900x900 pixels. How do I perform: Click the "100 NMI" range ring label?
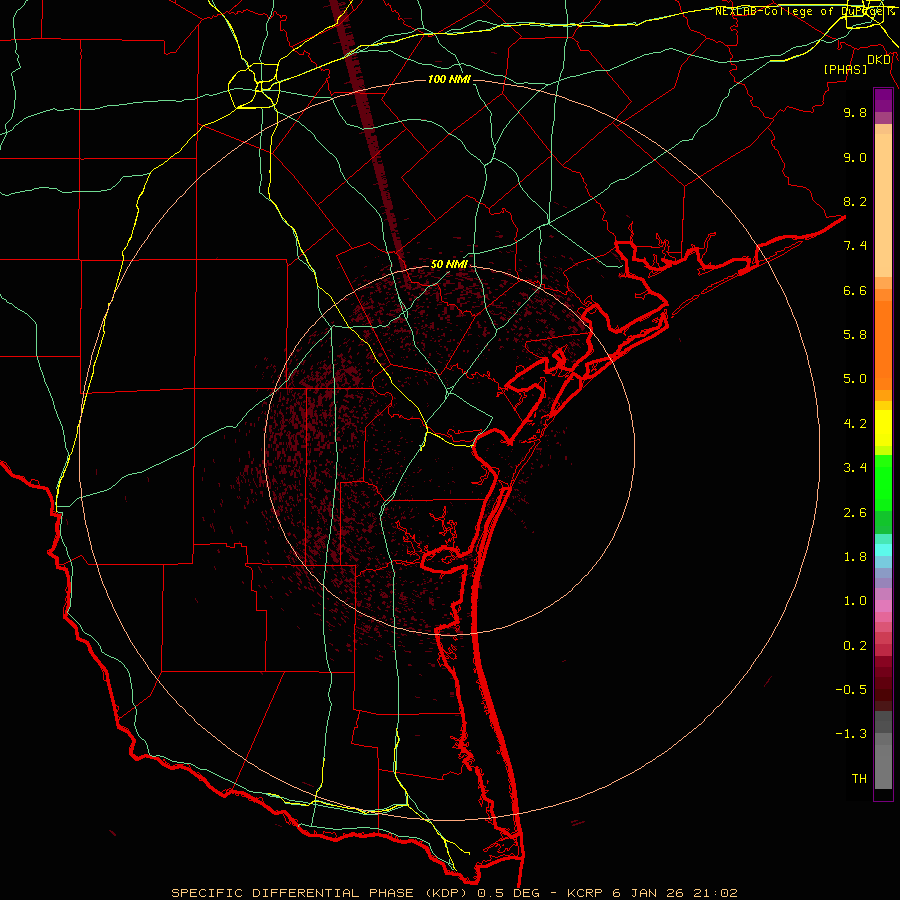click(449, 79)
